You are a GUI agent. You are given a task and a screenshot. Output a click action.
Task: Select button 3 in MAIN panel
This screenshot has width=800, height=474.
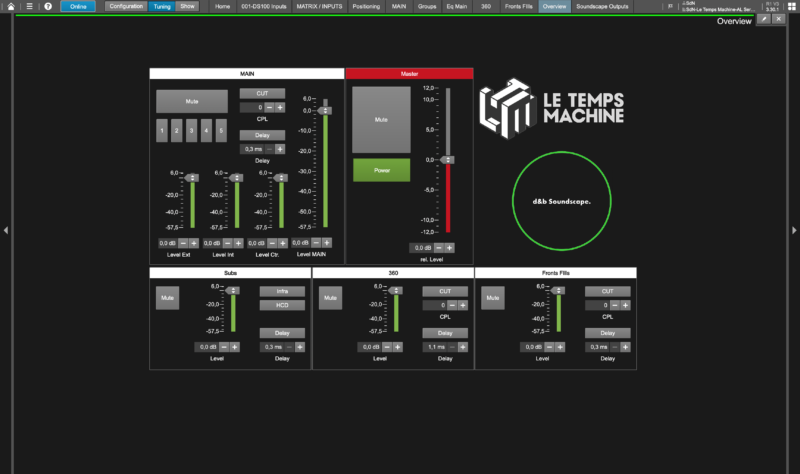click(192, 130)
